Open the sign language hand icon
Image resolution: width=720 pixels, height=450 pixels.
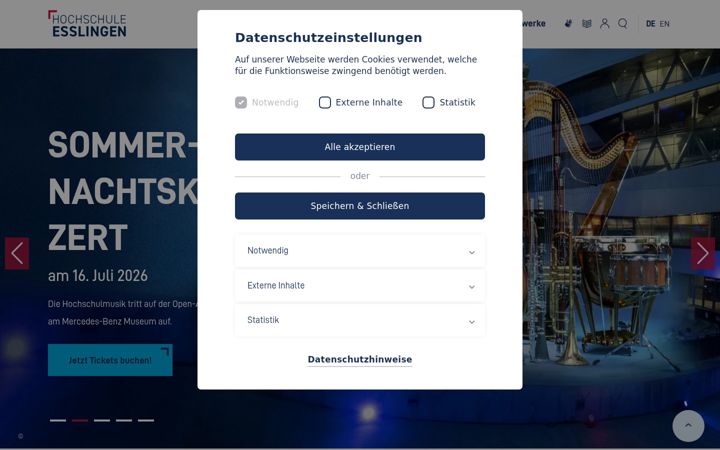[x=568, y=23]
